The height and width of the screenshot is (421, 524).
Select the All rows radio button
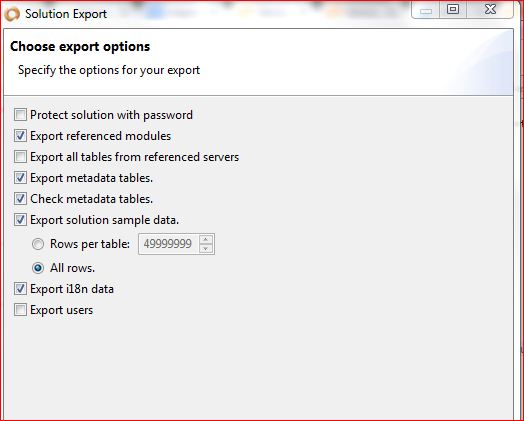pyautogui.click(x=38, y=268)
